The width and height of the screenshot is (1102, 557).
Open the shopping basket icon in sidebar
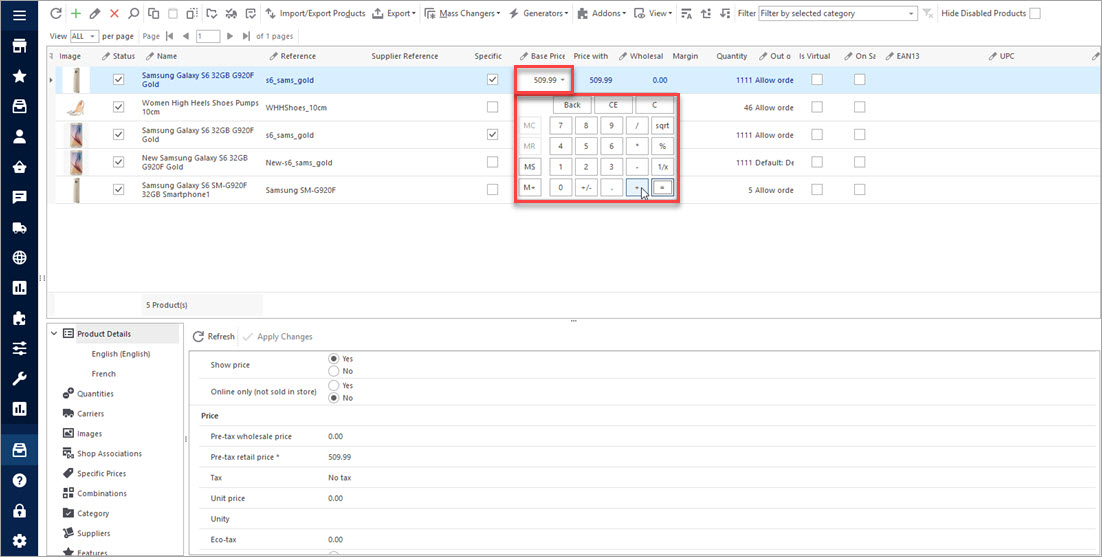20,167
